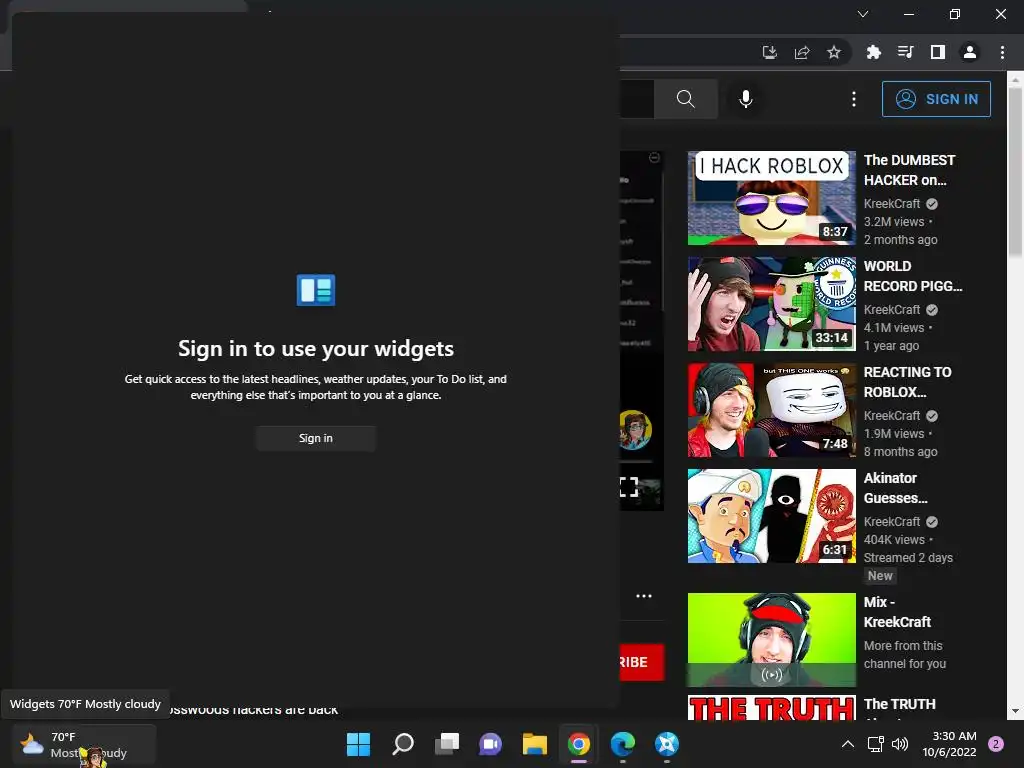Bookmark this tab with the star icon
Viewport: 1024px width, 768px height.
click(834, 52)
